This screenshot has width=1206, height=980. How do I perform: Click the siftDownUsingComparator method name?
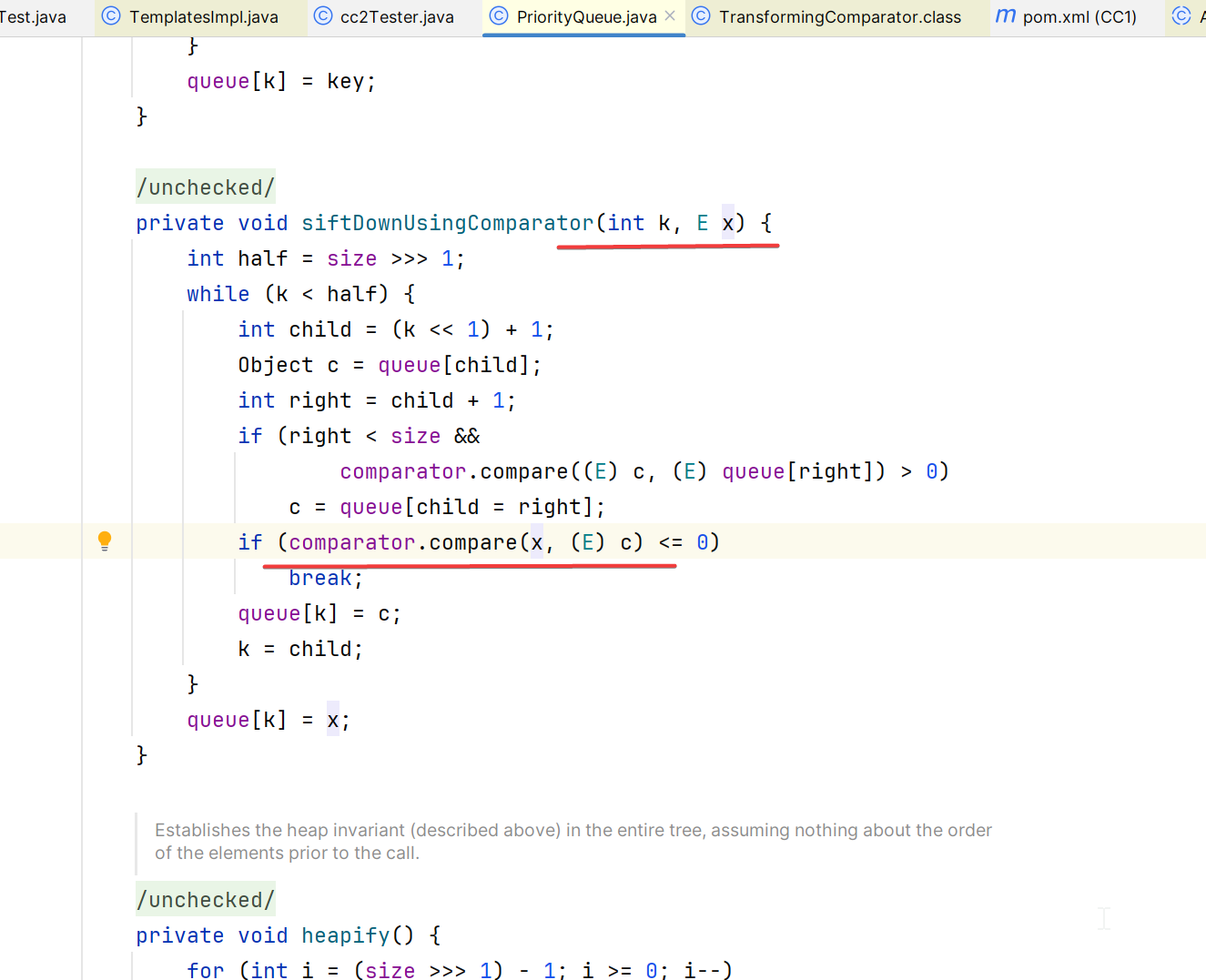(447, 223)
